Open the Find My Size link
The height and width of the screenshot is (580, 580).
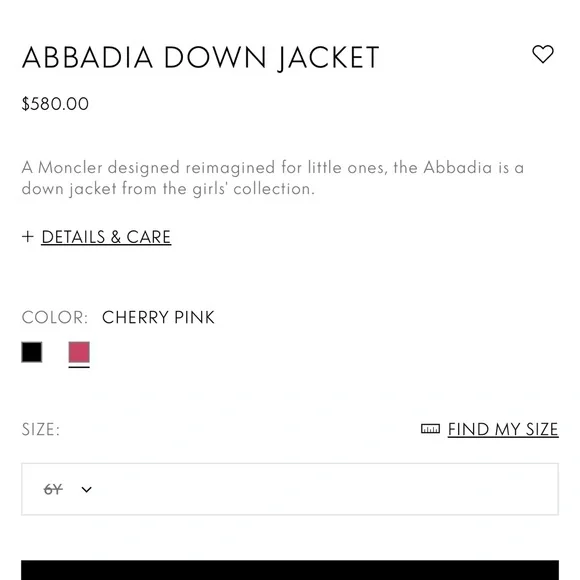(503, 429)
